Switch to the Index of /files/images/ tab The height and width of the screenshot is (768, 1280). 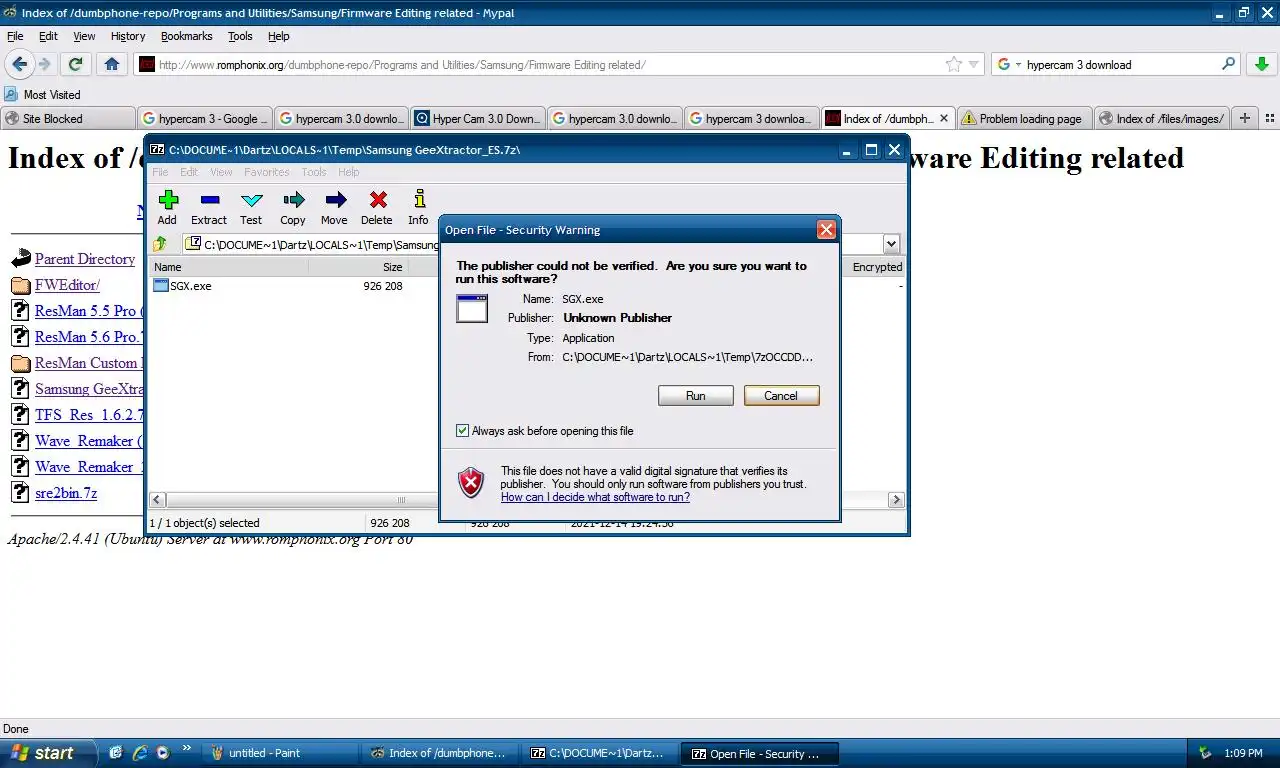click(1161, 118)
